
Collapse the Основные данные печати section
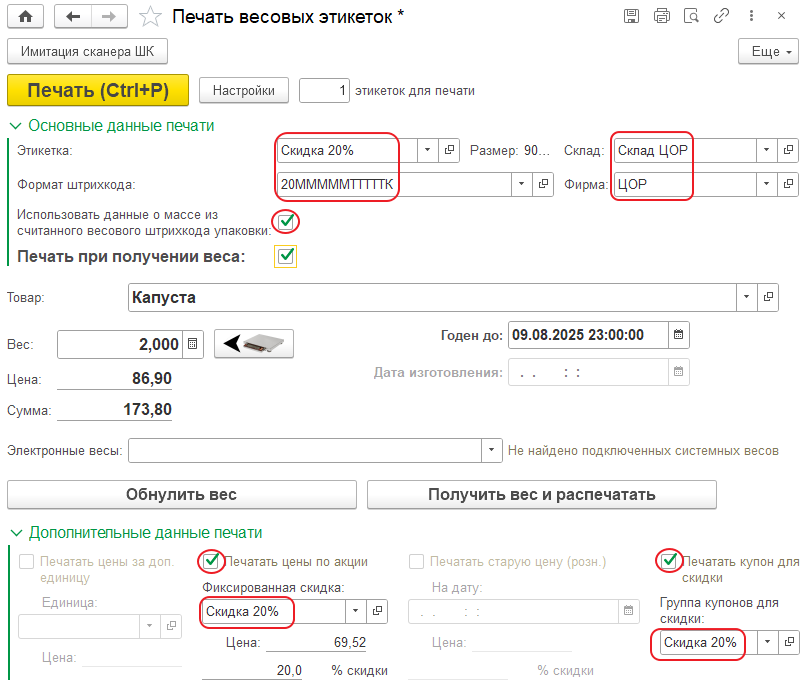[x=16, y=126]
